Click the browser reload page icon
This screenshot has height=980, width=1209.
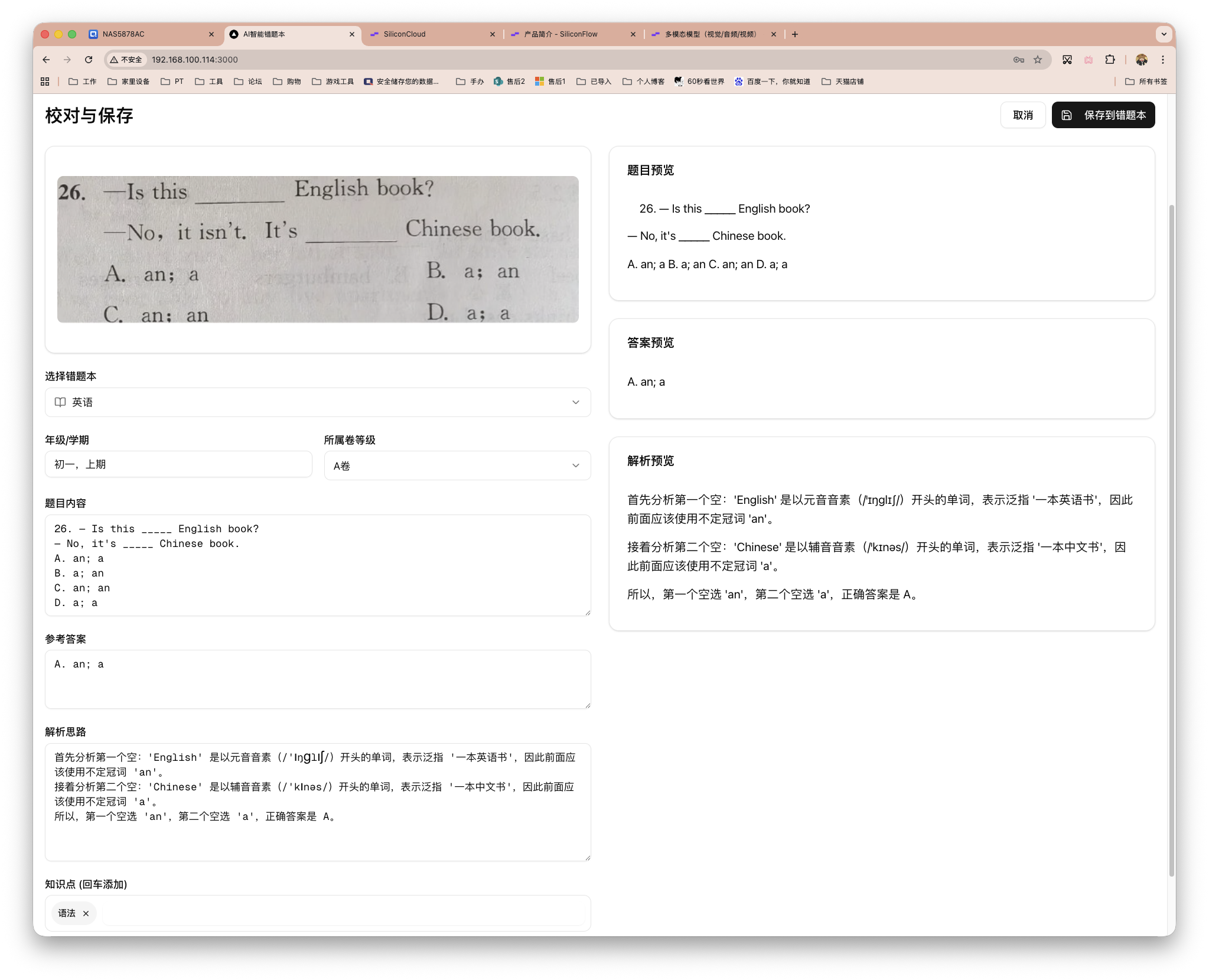(x=89, y=60)
